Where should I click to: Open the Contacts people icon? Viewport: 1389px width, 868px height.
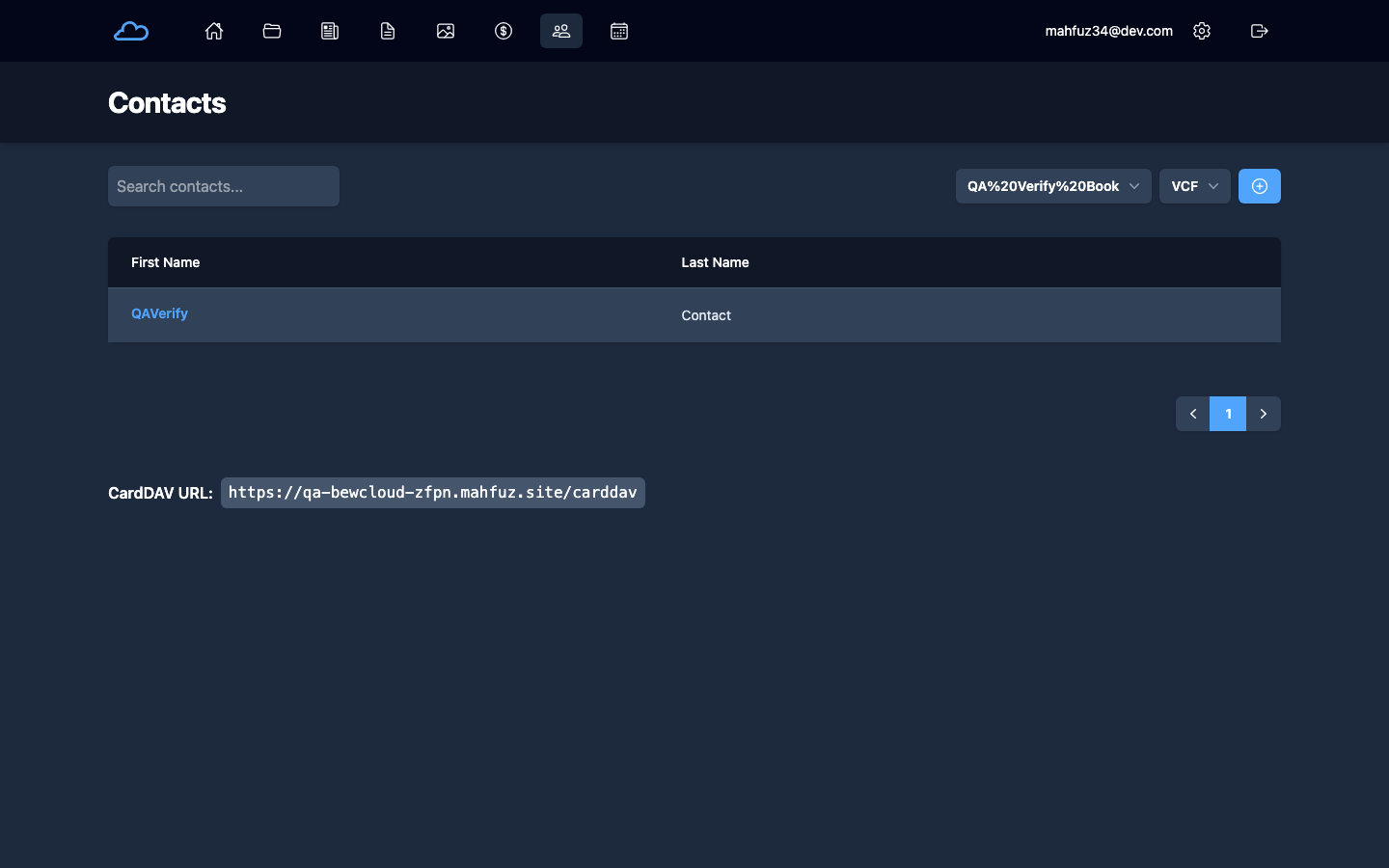pos(561,31)
